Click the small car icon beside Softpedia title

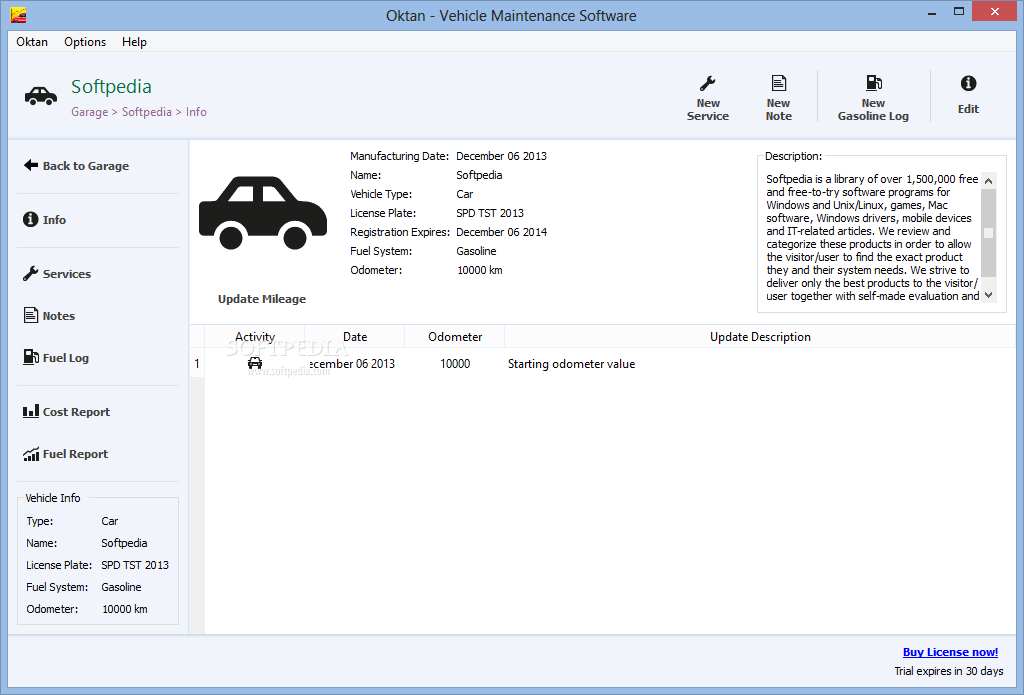click(40, 96)
